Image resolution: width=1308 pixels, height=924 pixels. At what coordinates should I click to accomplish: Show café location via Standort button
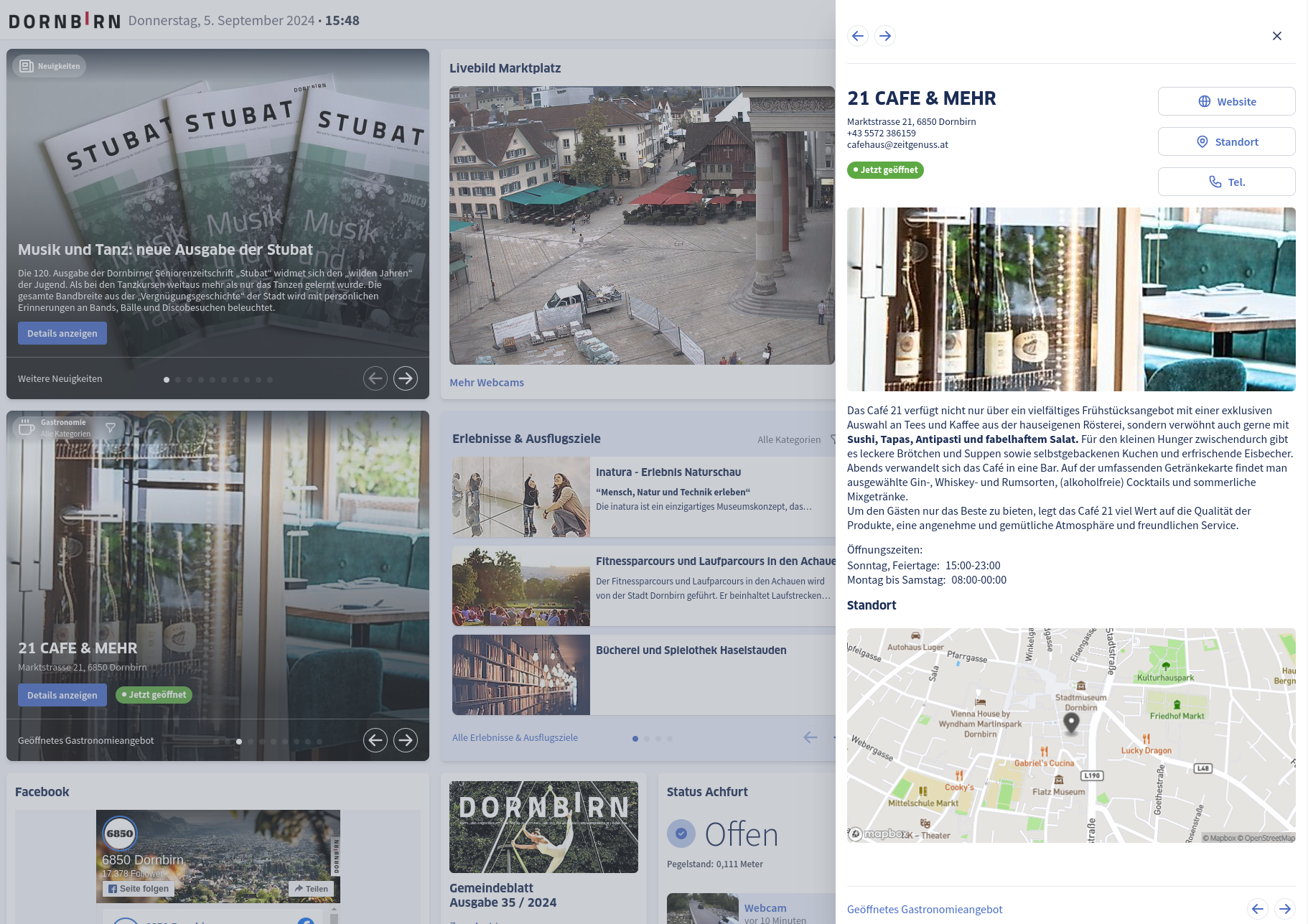1226,142
